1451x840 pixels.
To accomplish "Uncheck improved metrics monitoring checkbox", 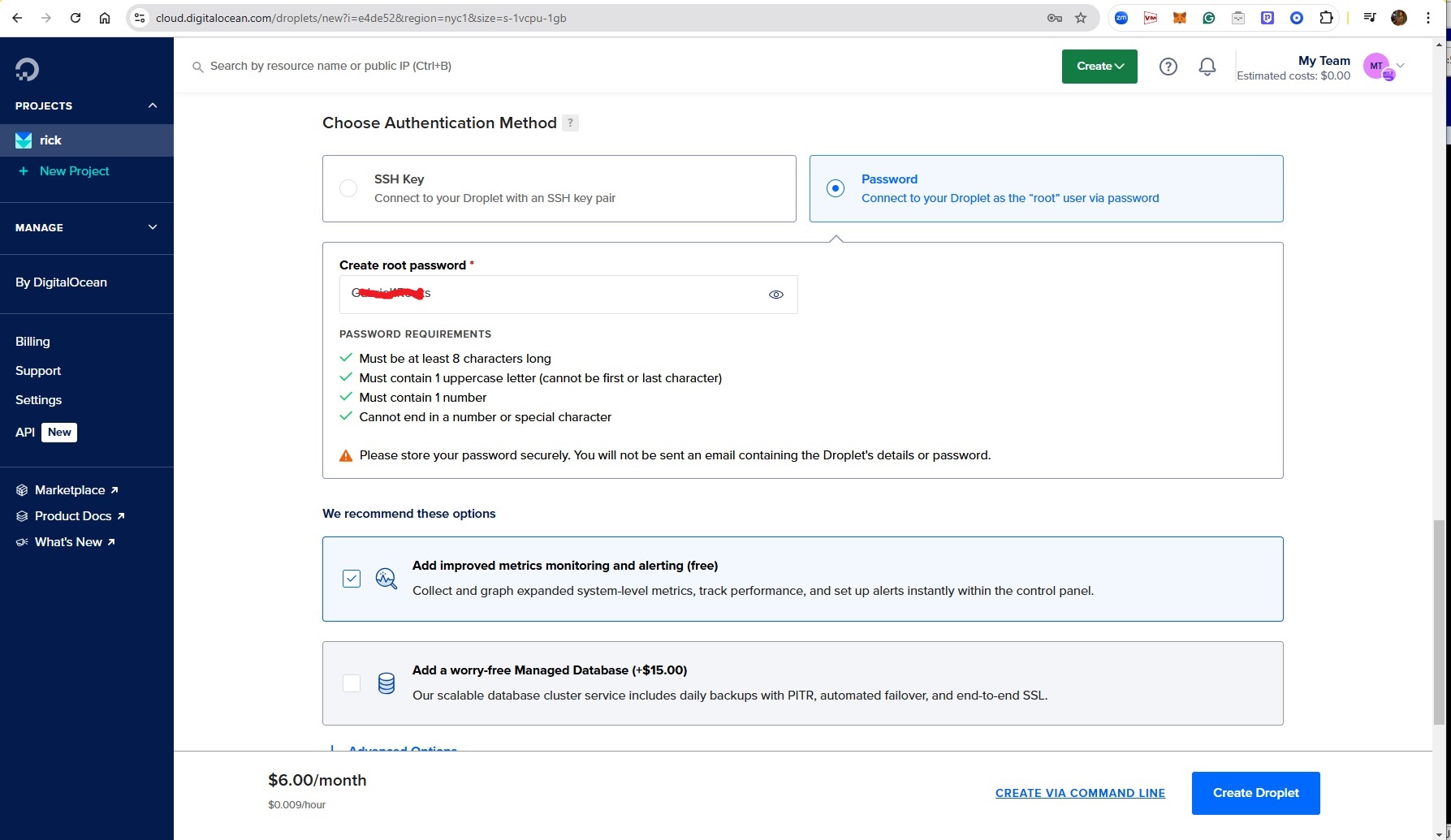I will [352, 579].
